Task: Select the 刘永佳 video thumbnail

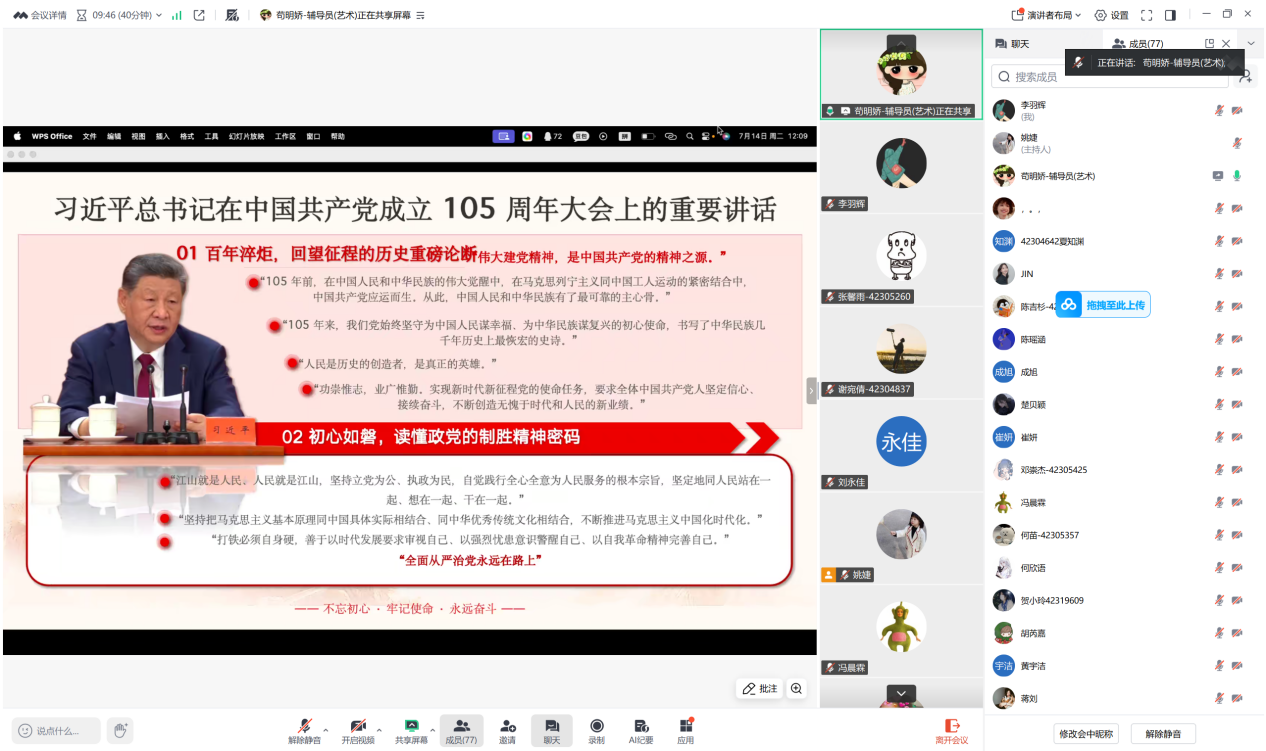Action: [901, 444]
